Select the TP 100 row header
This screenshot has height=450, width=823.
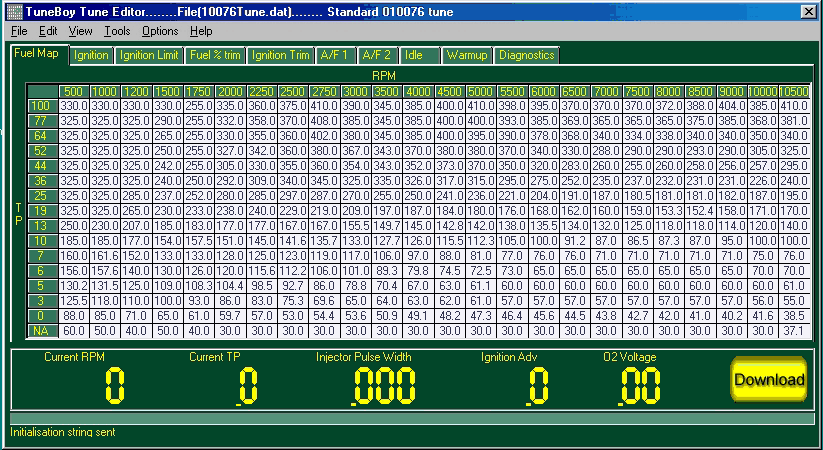[43, 106]
